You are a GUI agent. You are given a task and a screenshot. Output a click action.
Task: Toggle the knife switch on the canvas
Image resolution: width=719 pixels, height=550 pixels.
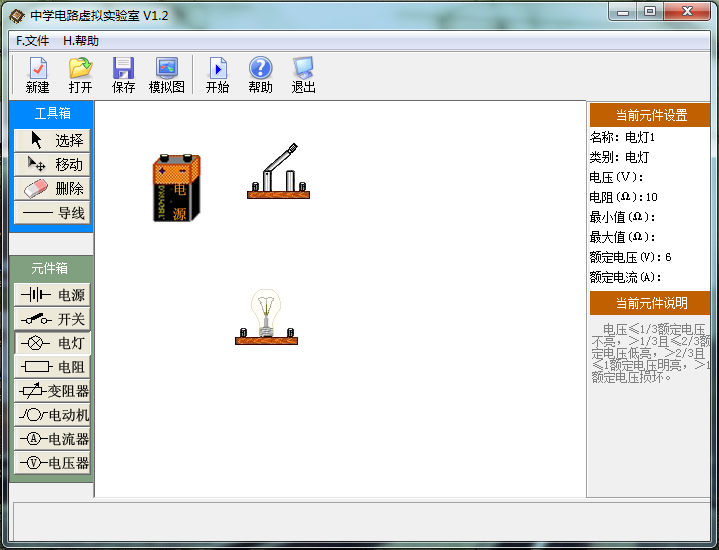click(x=277, y=174)
